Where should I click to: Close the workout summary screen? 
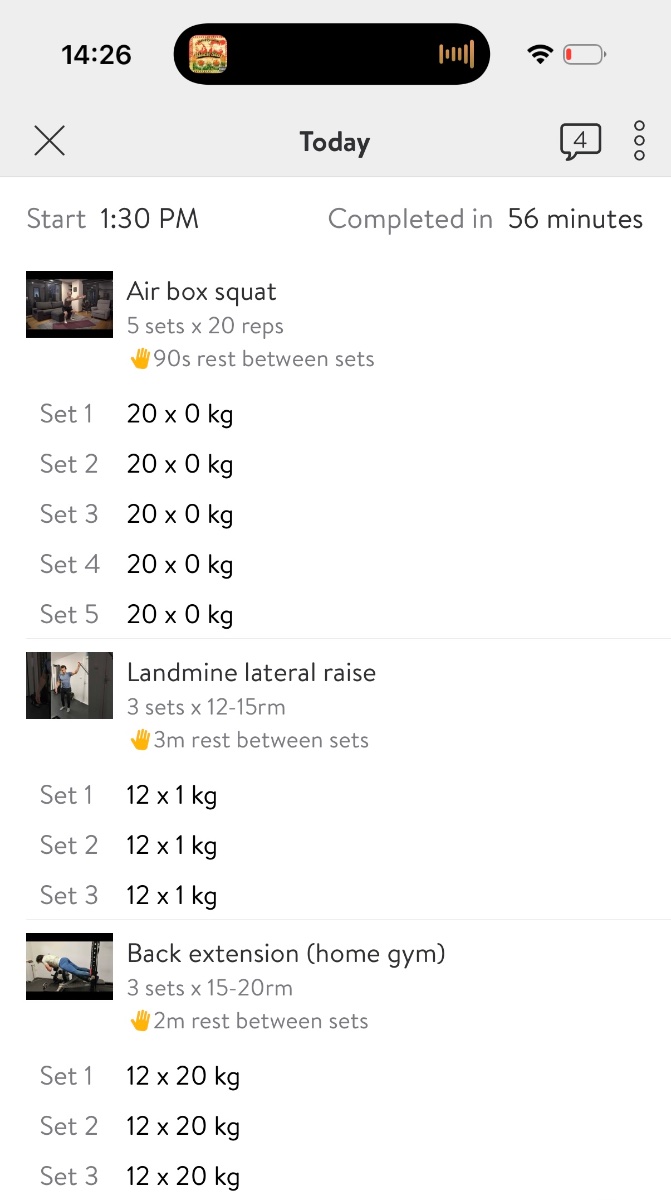point(49,141)
